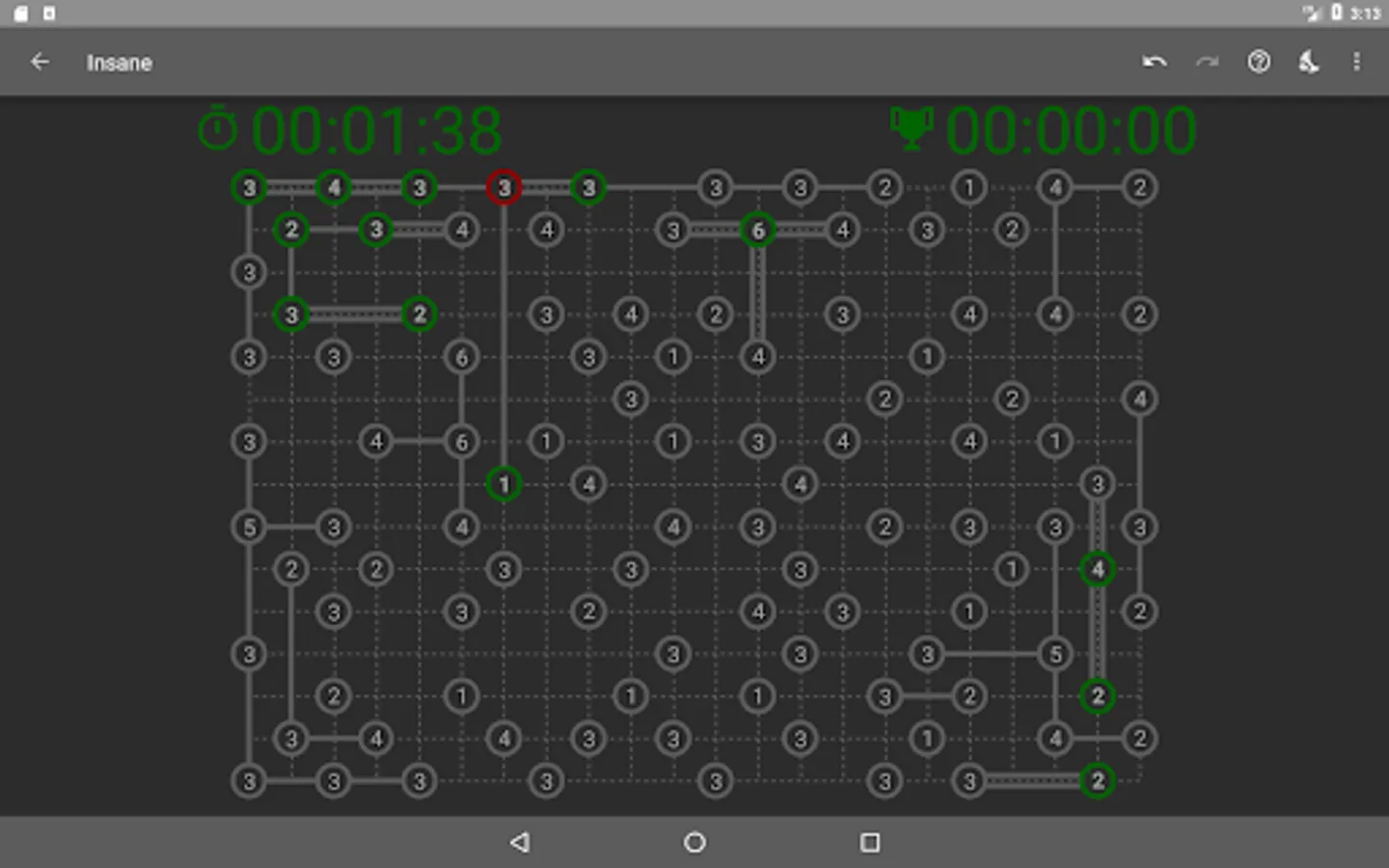Click the elapsed timer 00:01:38
1389x868 pixels.
376,130
